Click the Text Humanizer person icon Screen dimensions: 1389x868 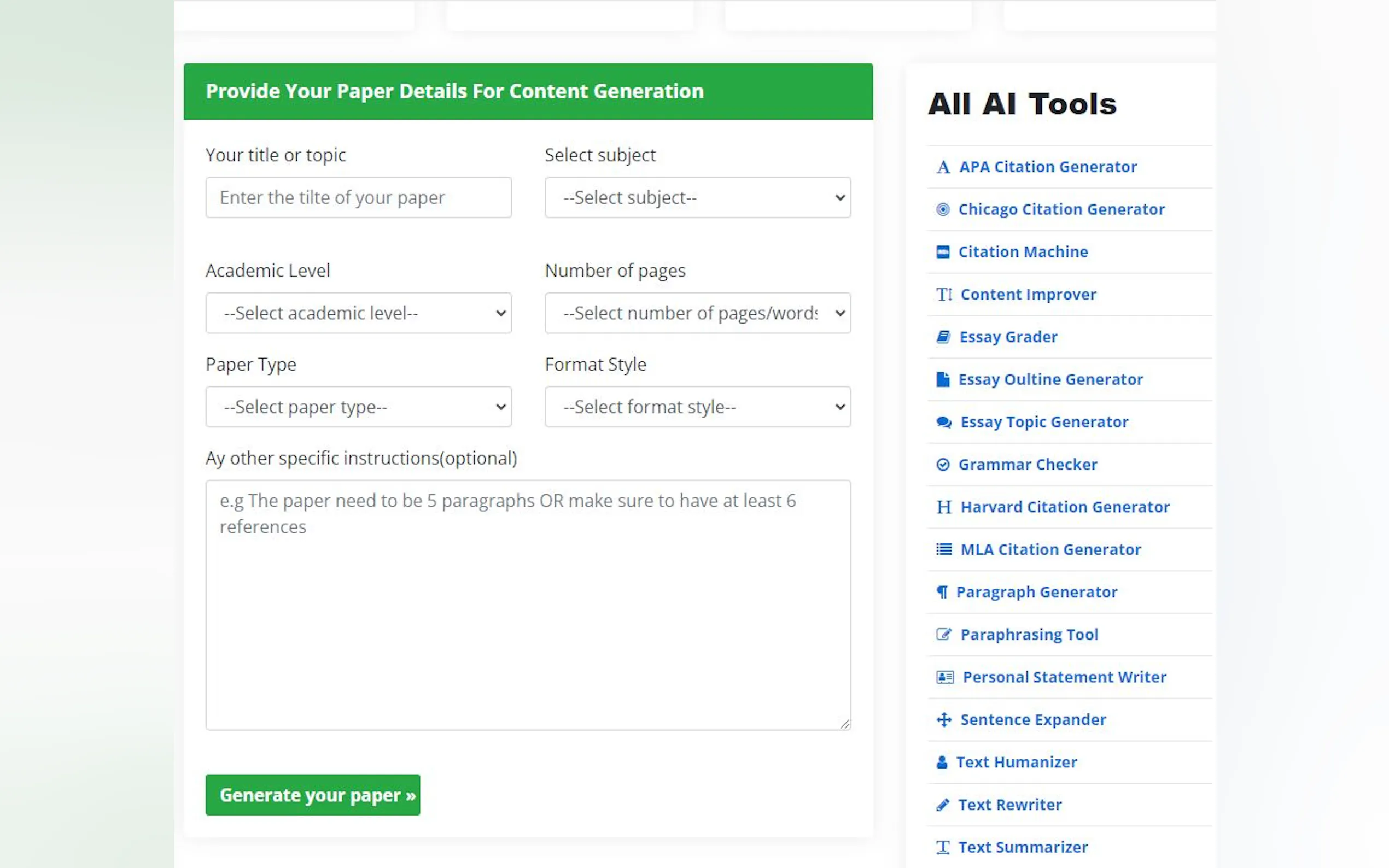point(942,762)
